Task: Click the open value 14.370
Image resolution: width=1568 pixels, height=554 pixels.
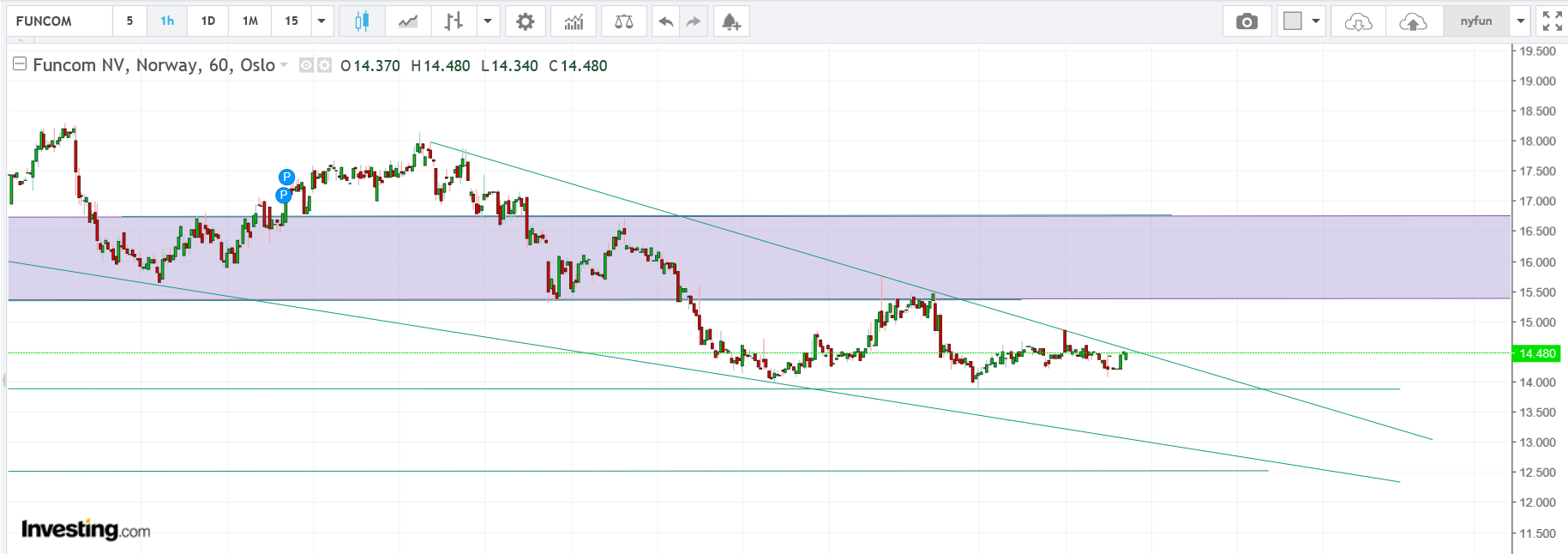Action: (376, 66)
